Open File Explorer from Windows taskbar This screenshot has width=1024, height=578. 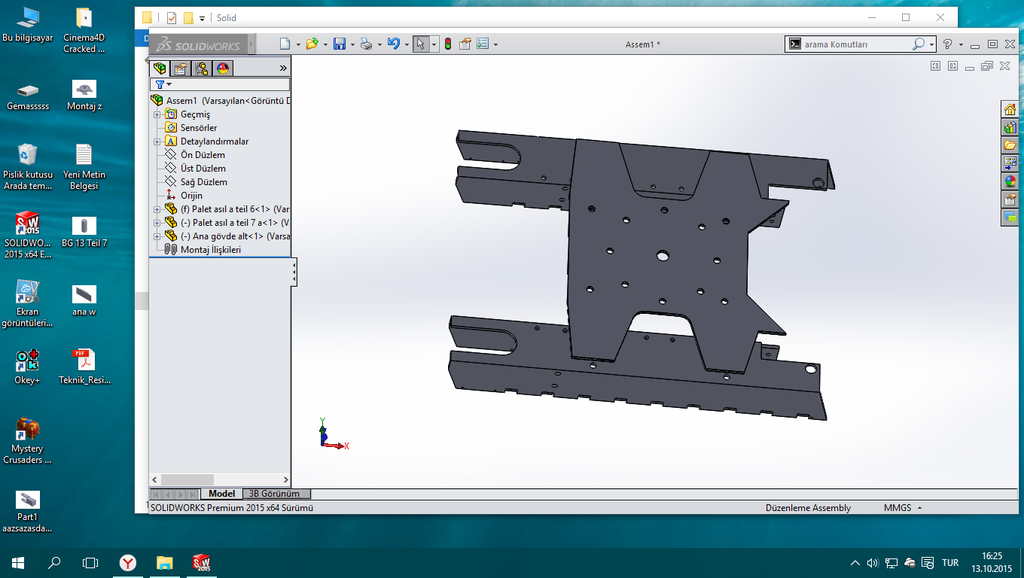(164, 563)
